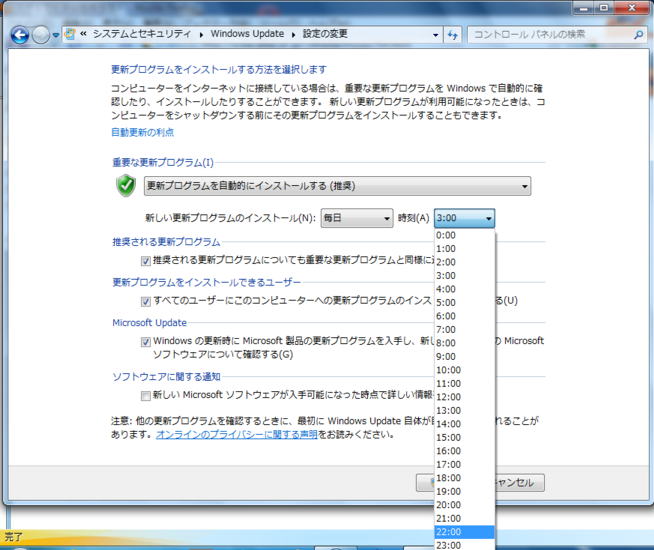Open 自動更新の利点 link

(x=143, y=132)
